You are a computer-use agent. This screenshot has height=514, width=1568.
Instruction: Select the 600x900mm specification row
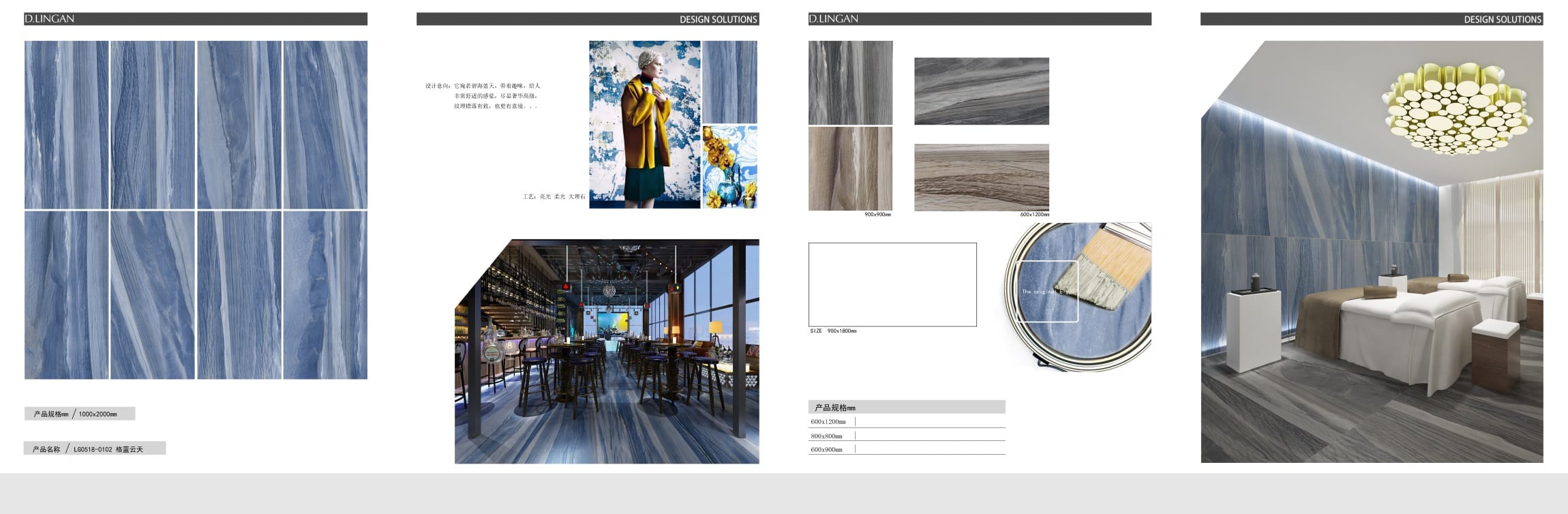pyautogui.click(x=906, y=449)
